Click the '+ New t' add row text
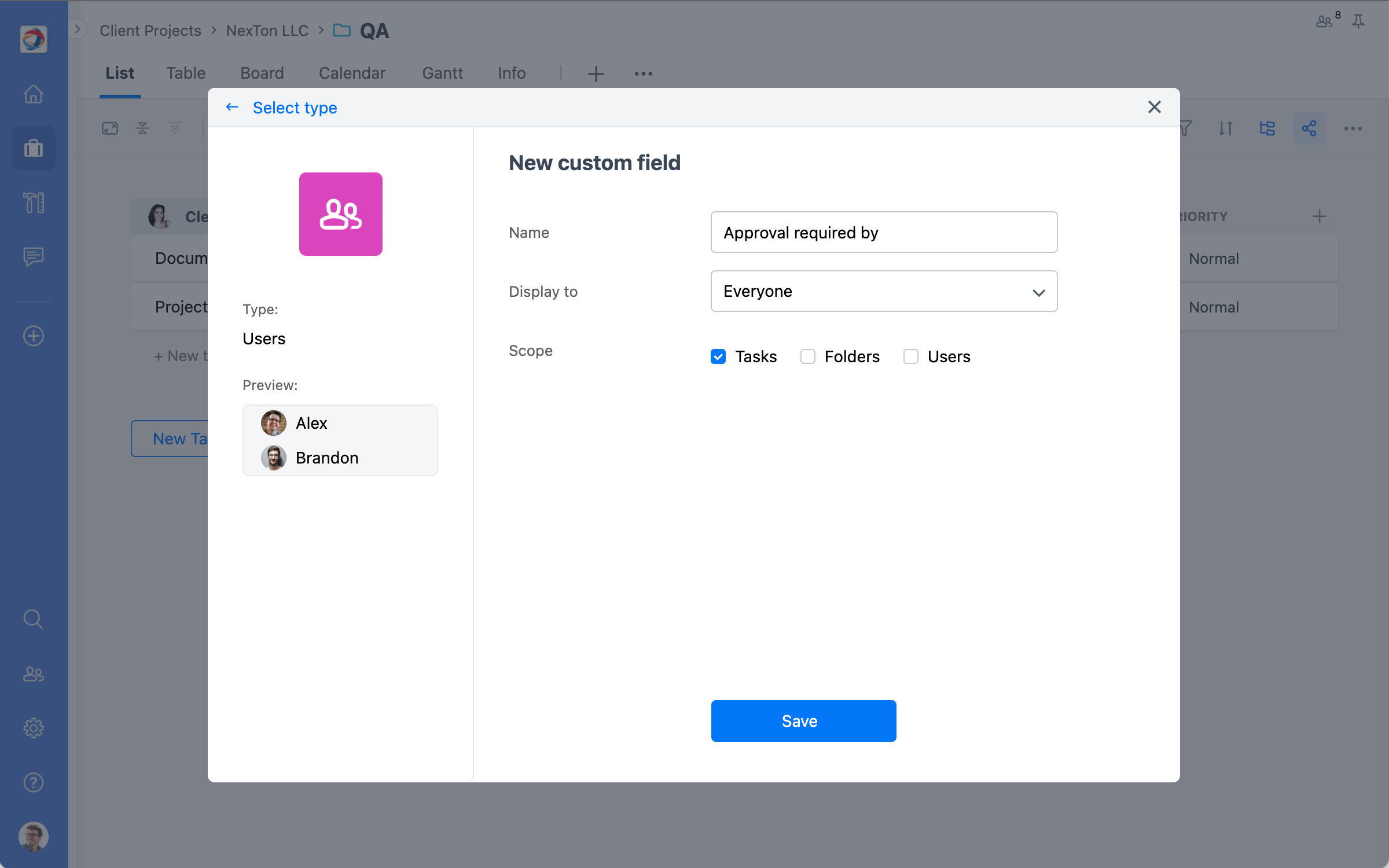The image size is (1389, 868). pyautogui.click(x=180, y=356)
